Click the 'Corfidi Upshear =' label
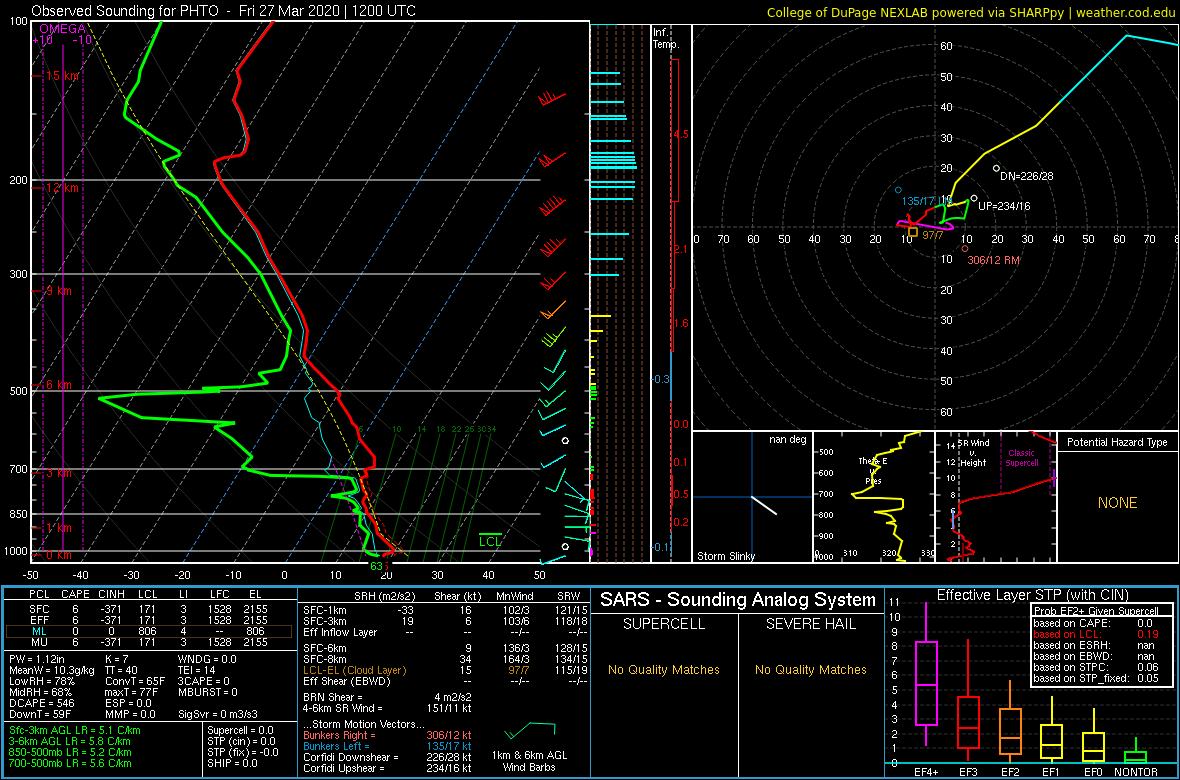This screenshot has width=1180, height=780. (347, 768)
